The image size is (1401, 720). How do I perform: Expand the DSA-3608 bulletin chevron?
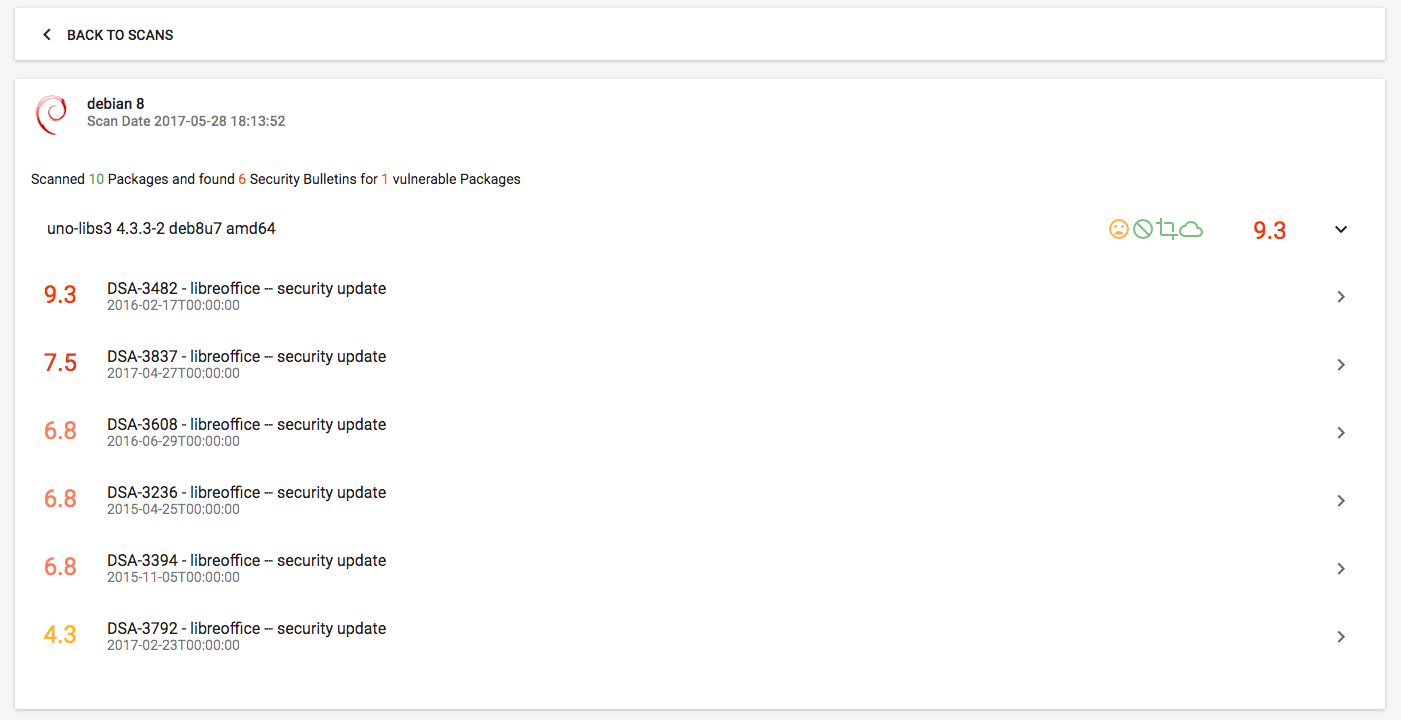pos(1341,432)
